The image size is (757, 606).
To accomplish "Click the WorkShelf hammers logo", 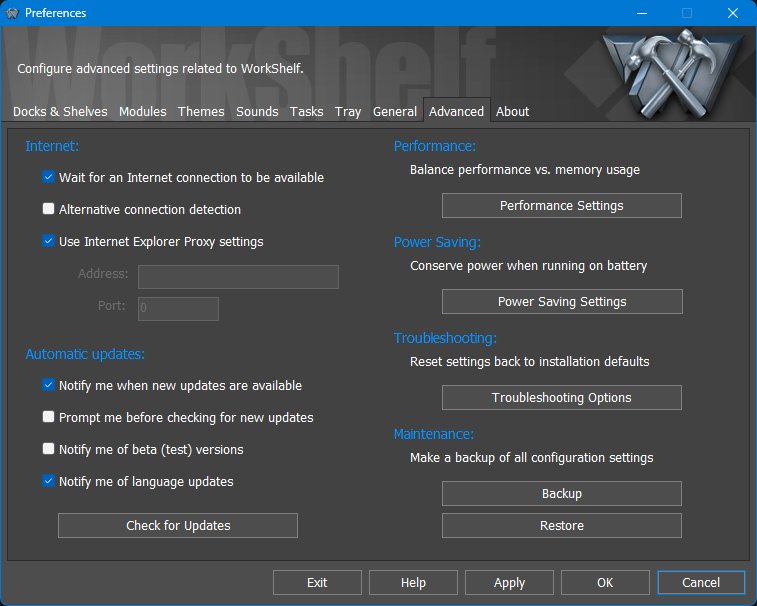I will [675, 73].
